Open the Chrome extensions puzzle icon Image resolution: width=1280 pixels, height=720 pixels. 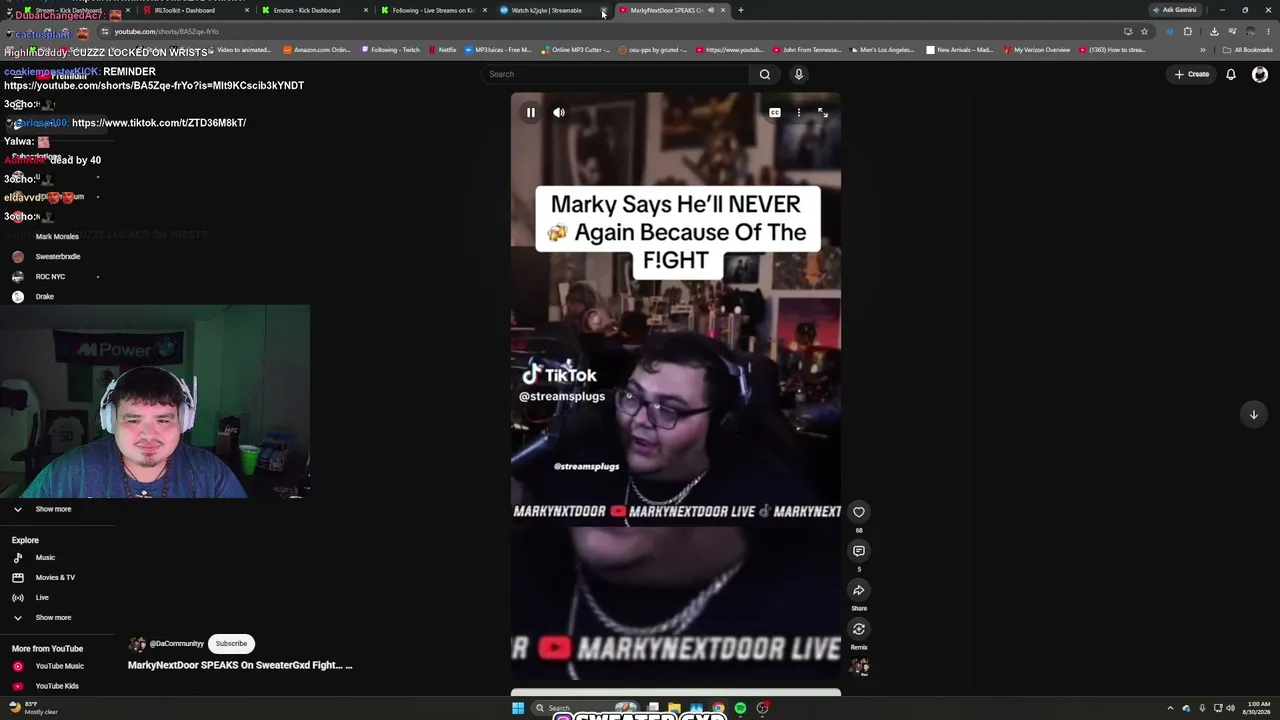[1188, 31]
